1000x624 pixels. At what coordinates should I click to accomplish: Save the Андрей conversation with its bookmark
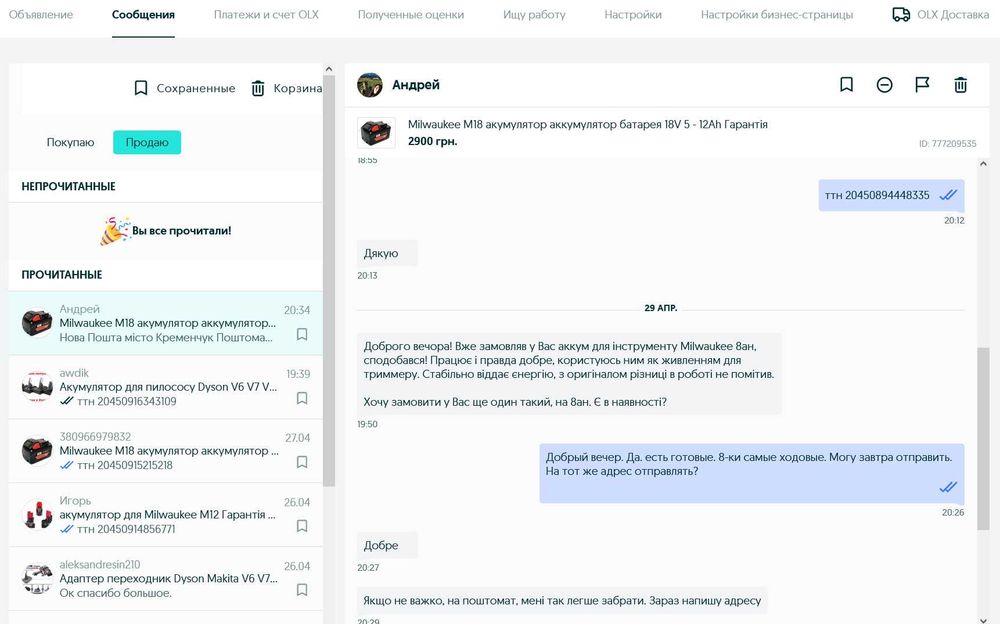coord(302,334)
